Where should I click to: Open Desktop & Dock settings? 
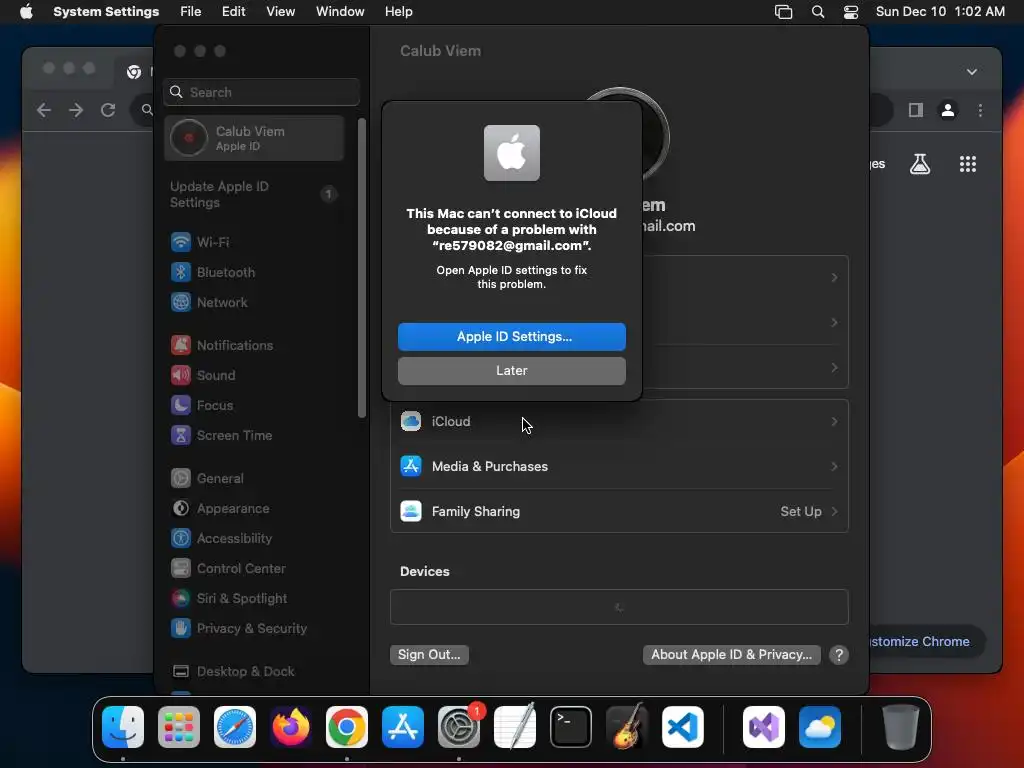click(254, 672)
